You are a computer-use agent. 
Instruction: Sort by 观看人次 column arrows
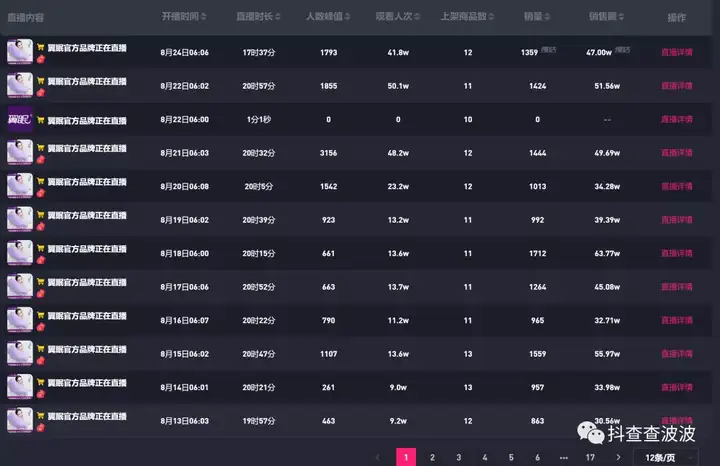(x=417, y=17)
